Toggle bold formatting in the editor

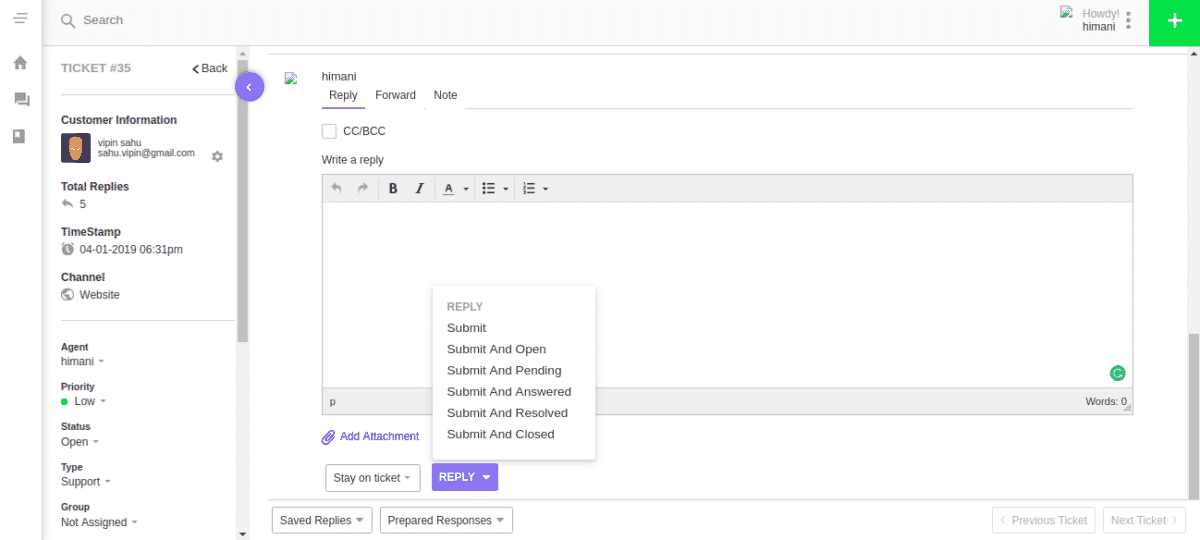point(393,188)
